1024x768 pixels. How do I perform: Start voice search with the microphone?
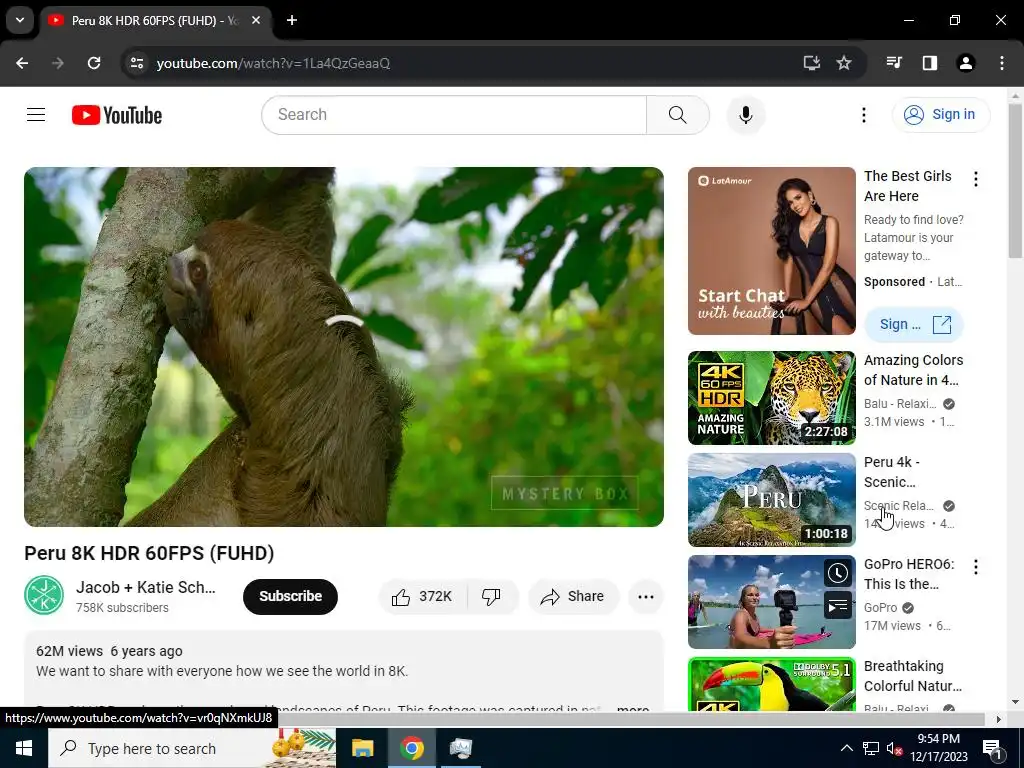pos(745,115)
